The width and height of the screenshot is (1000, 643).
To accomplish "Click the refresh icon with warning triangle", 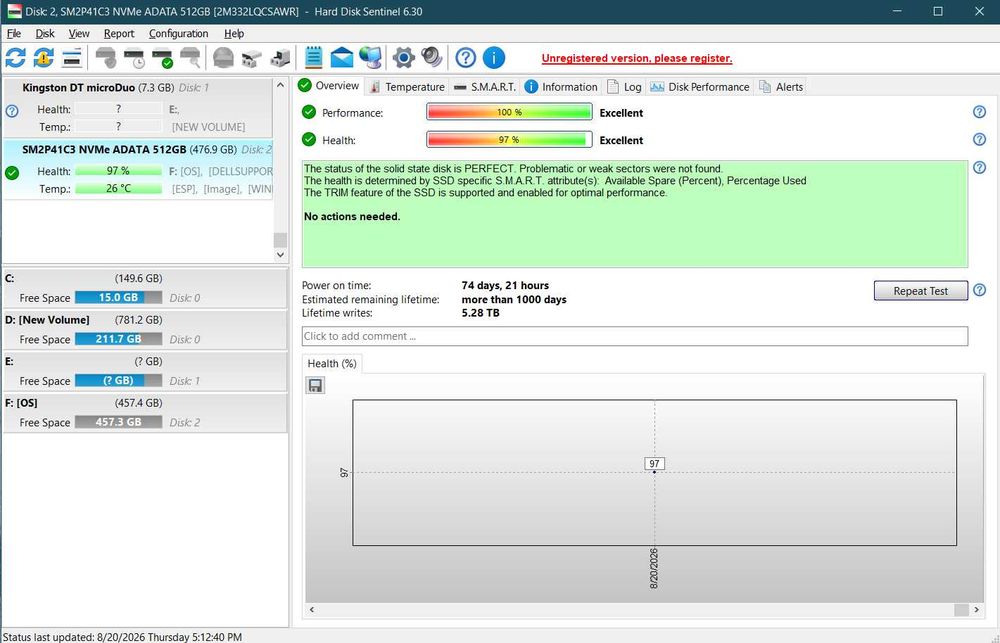I will tap(43, 58).
